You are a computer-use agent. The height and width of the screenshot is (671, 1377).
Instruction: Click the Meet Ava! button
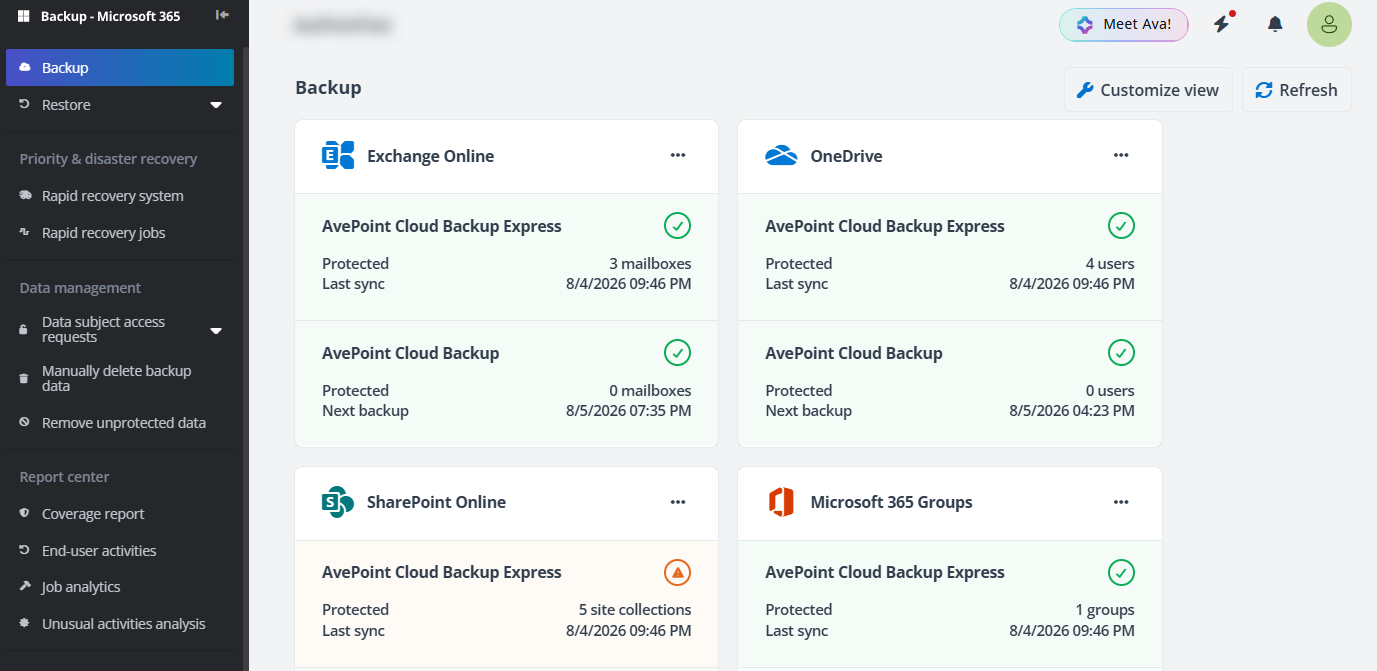point(1124,24)
